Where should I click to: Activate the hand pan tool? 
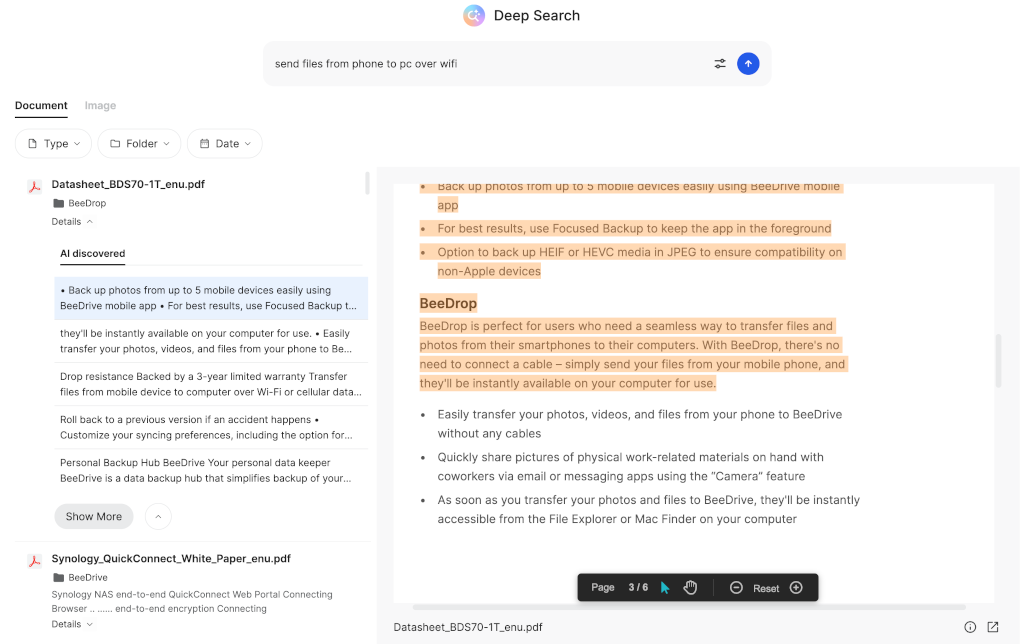point(690,587)
